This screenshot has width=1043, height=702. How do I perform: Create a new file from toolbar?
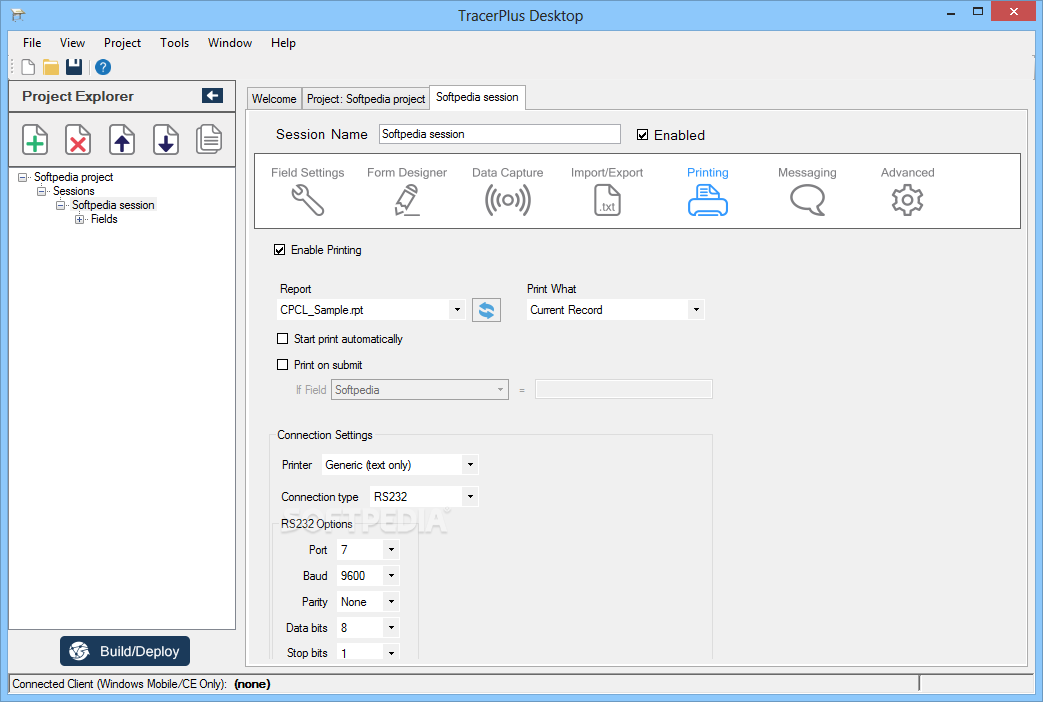[28, 67]
